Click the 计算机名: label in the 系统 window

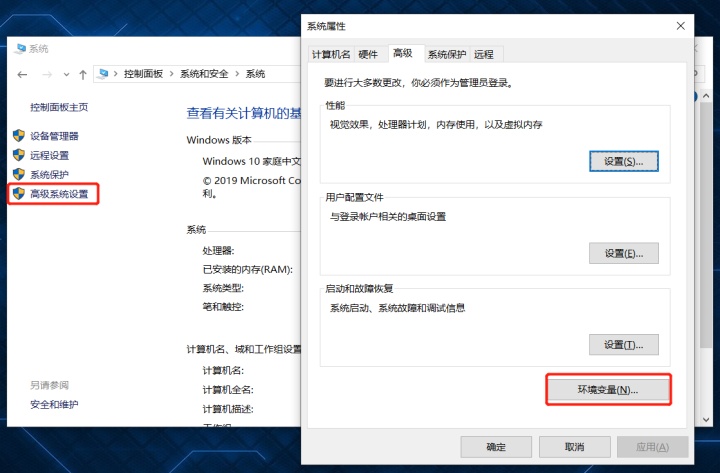point(223,371)
